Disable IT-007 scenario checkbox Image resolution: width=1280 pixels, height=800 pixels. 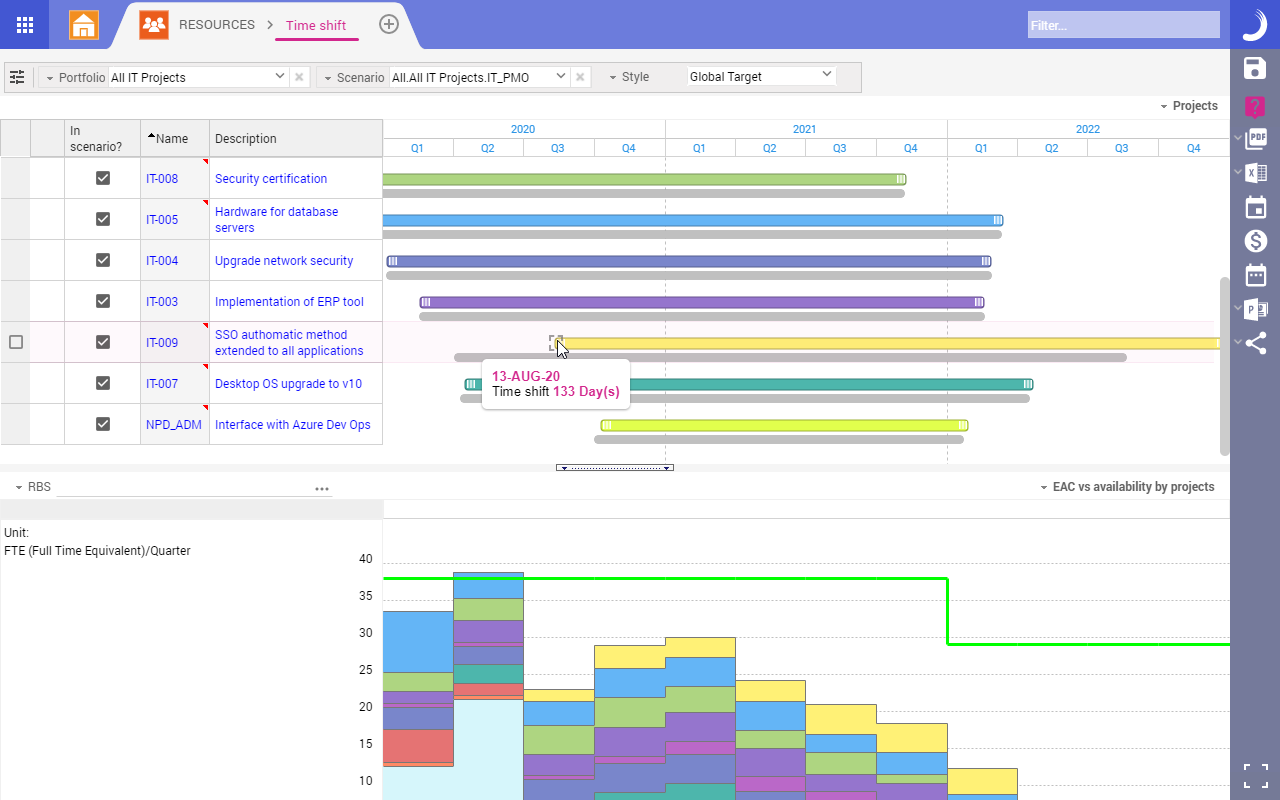tap(102, 383)
